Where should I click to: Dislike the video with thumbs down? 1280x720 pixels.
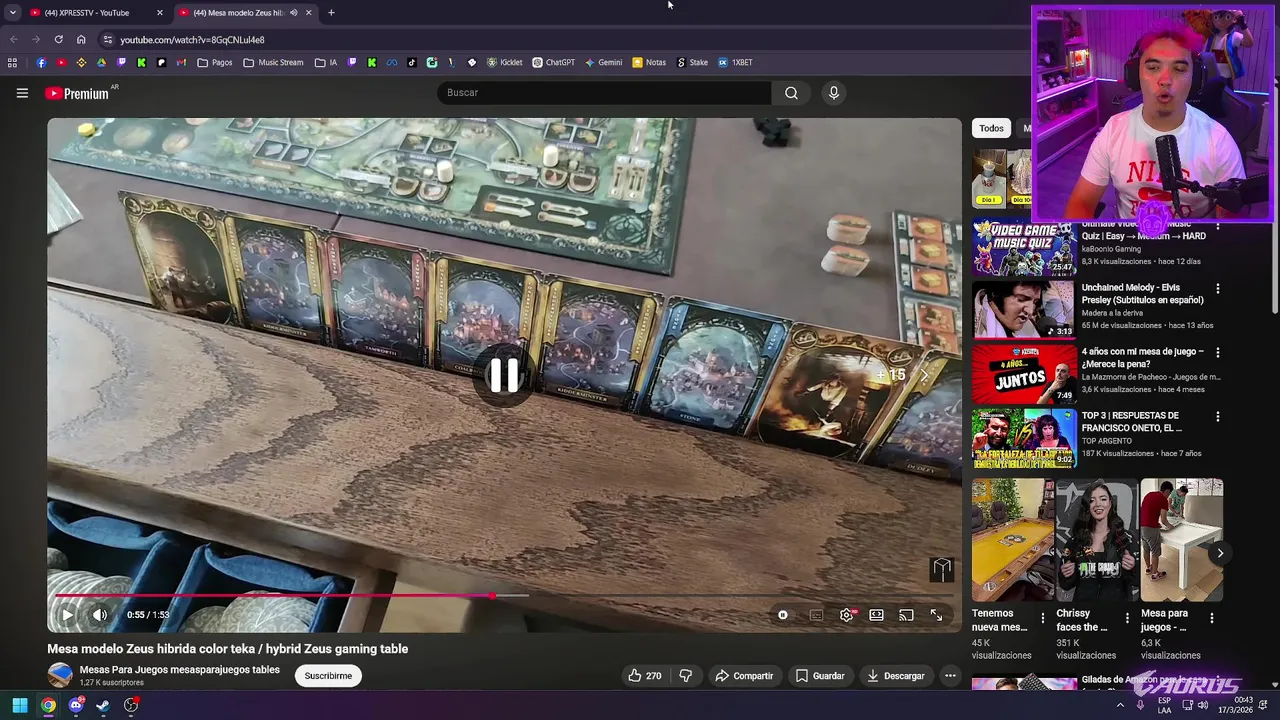686,676
